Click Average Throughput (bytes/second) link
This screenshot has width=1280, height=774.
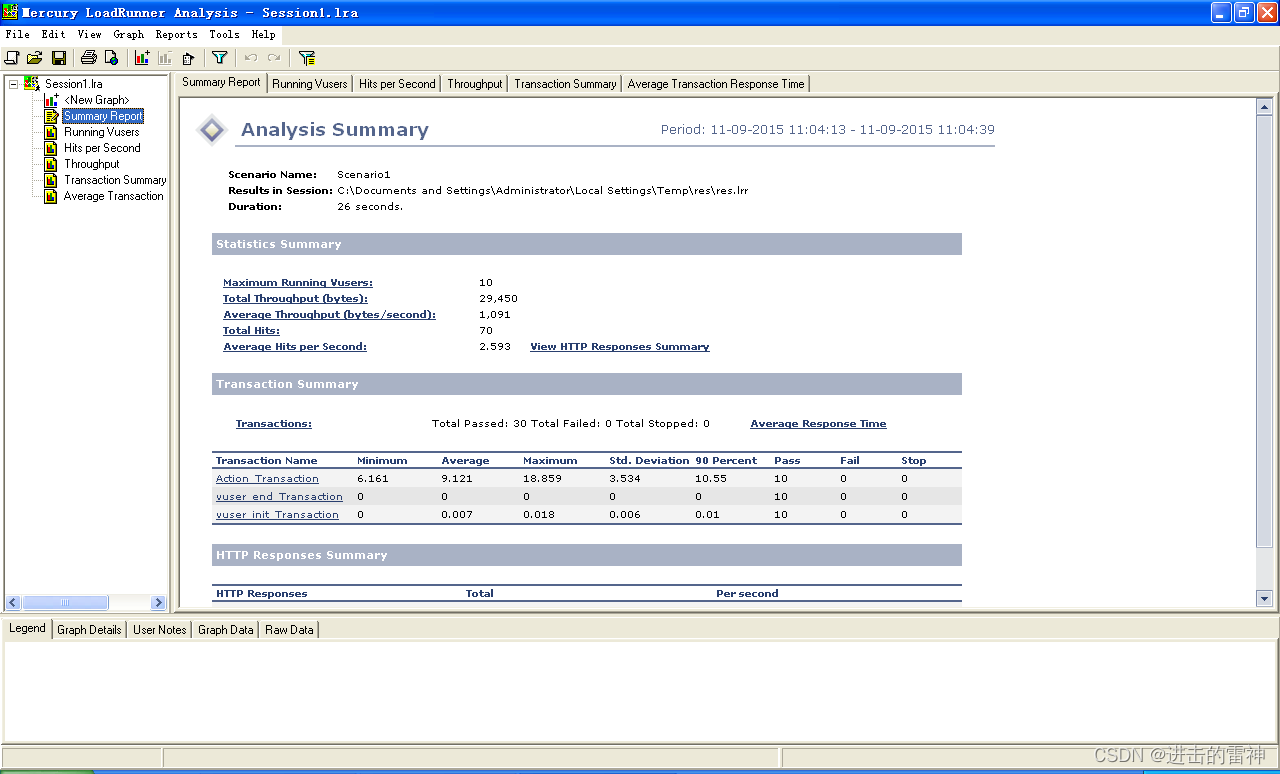point(329,315)
